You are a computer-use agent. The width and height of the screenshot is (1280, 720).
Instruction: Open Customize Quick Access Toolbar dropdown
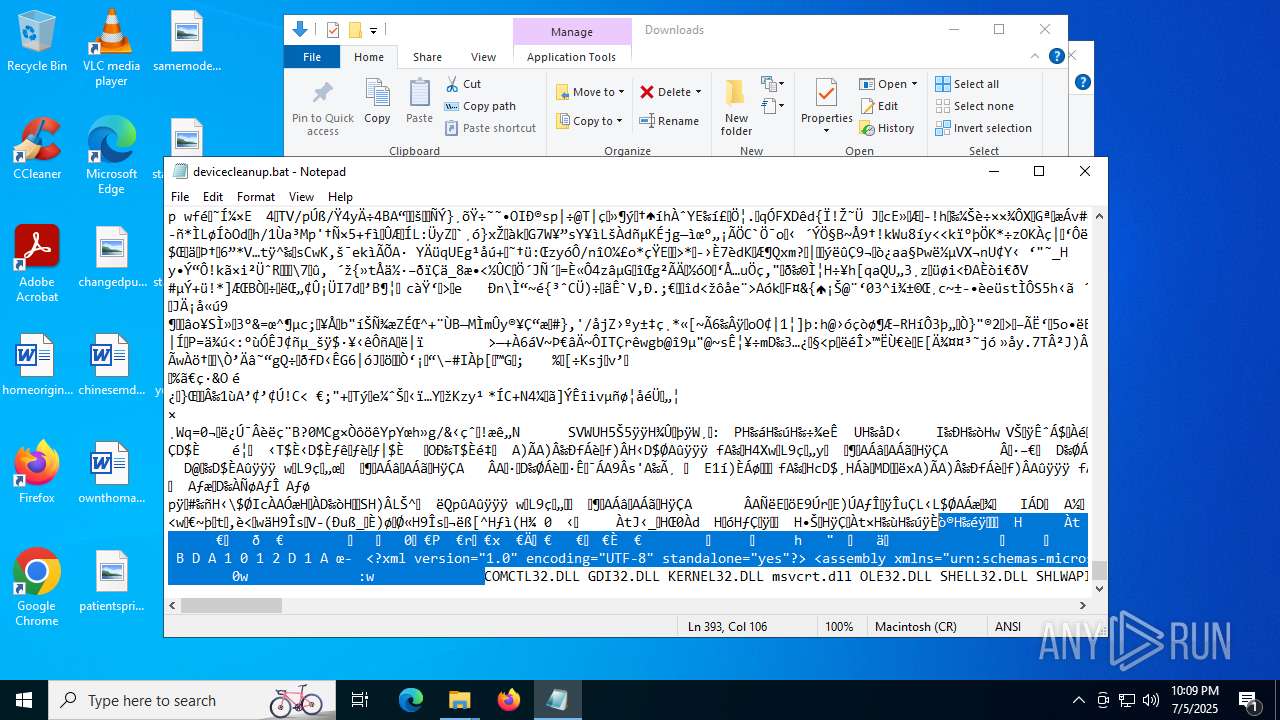[373, 31]
